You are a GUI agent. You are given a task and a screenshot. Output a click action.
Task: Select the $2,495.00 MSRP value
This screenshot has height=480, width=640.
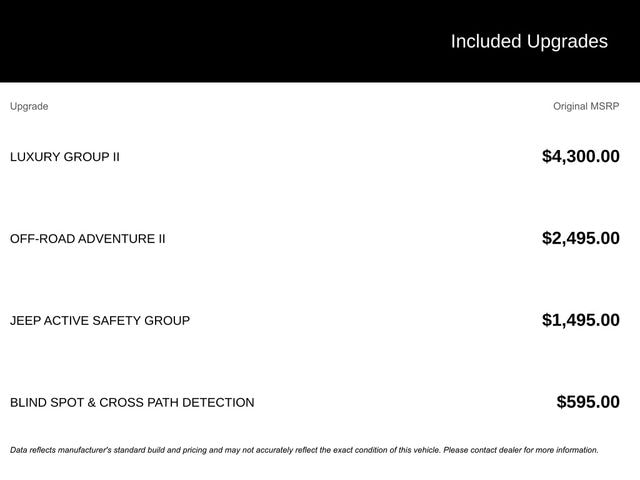click(580, 238)
